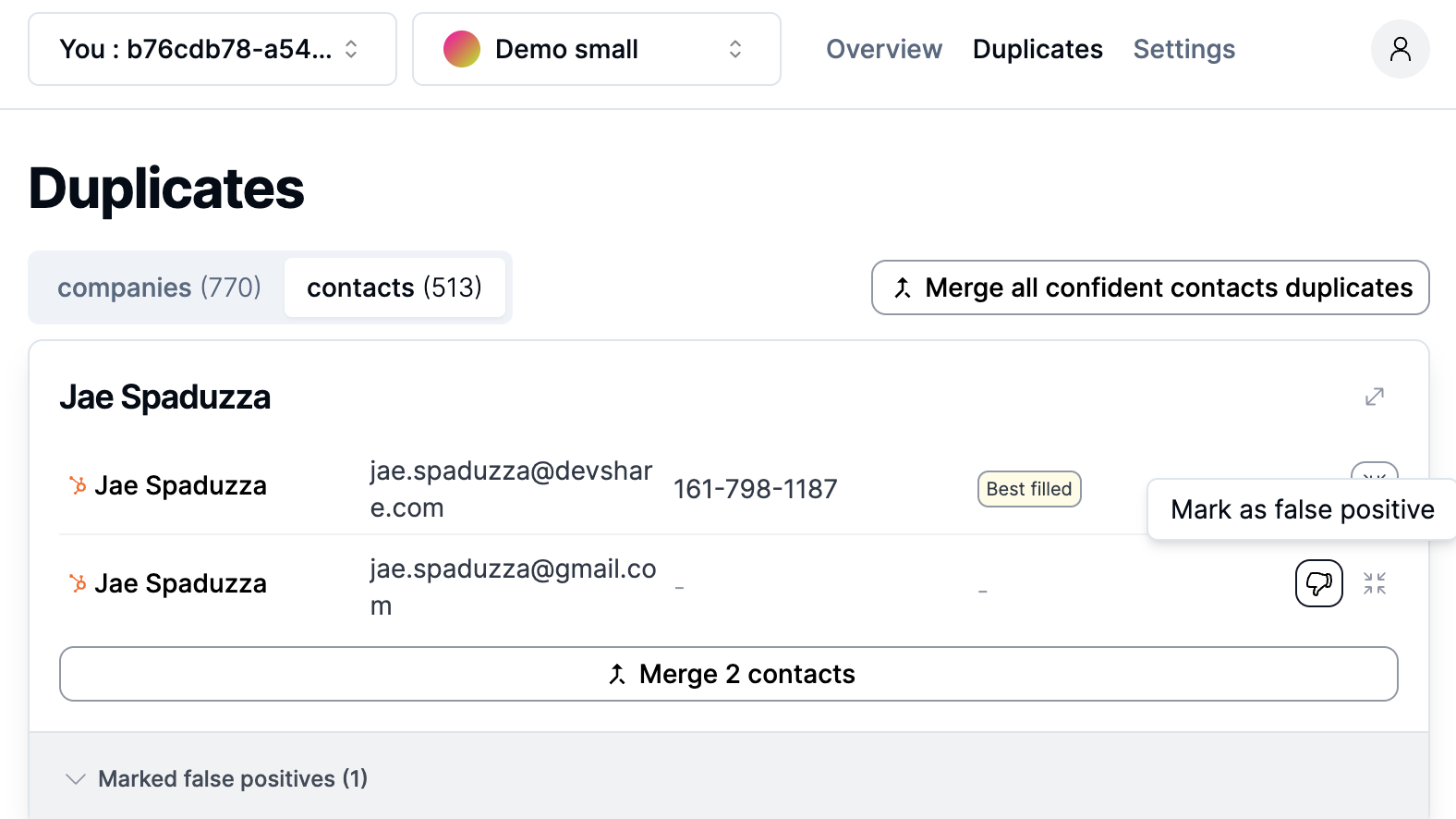Select the contacts (513) tab
Viewport: 1456px width, 819px height.
[x=394, y=287]
